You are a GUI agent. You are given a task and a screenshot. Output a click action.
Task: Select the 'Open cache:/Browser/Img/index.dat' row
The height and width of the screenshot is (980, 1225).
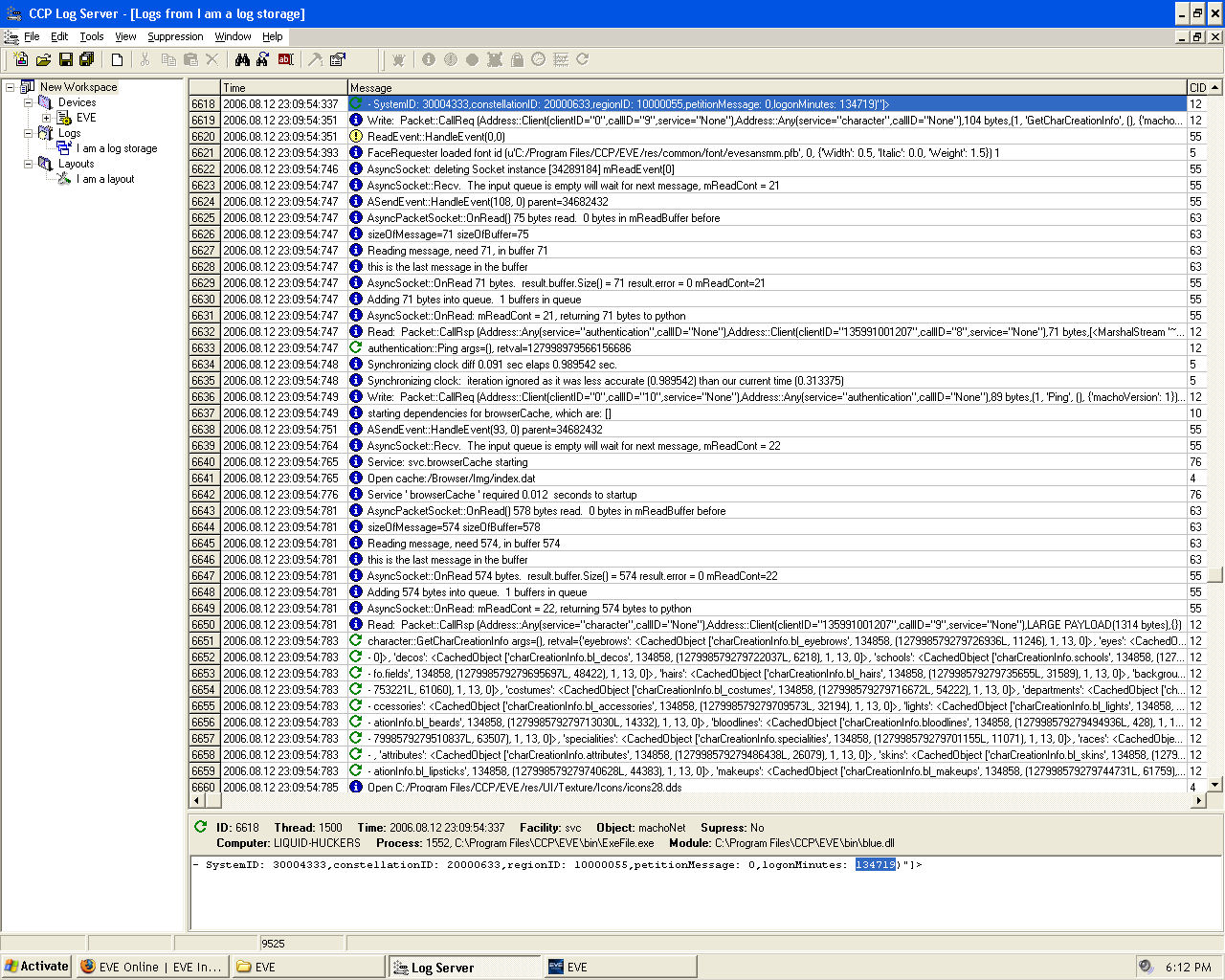698,479
